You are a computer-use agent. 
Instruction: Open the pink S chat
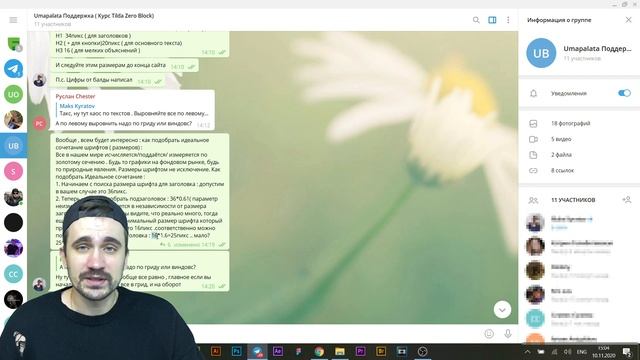(x=13, y=171)
